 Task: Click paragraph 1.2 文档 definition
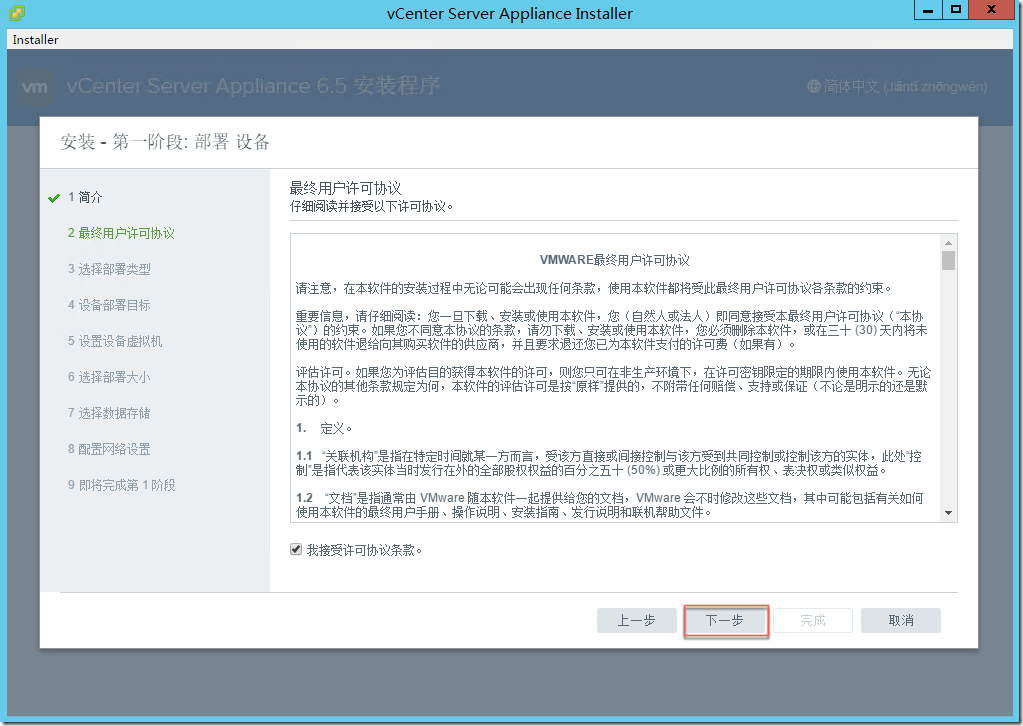[x=609, y=505]
